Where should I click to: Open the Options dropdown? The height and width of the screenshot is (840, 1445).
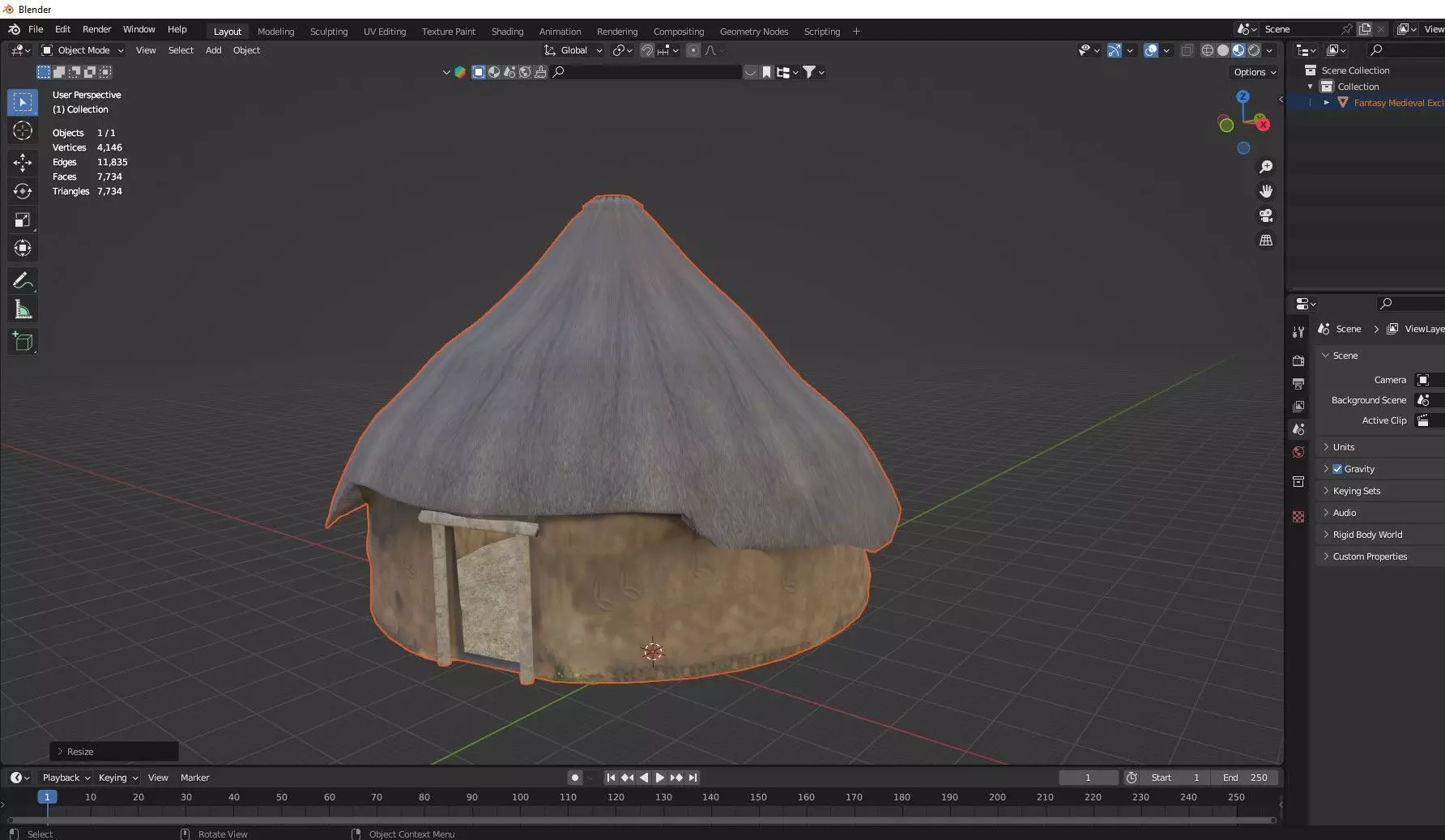[1255, 72]
